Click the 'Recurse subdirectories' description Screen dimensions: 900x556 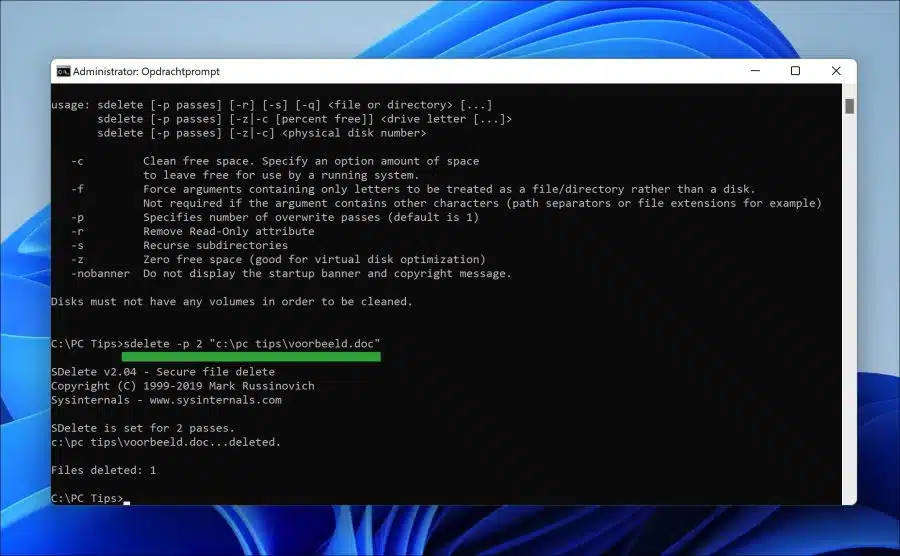point(215,245)
